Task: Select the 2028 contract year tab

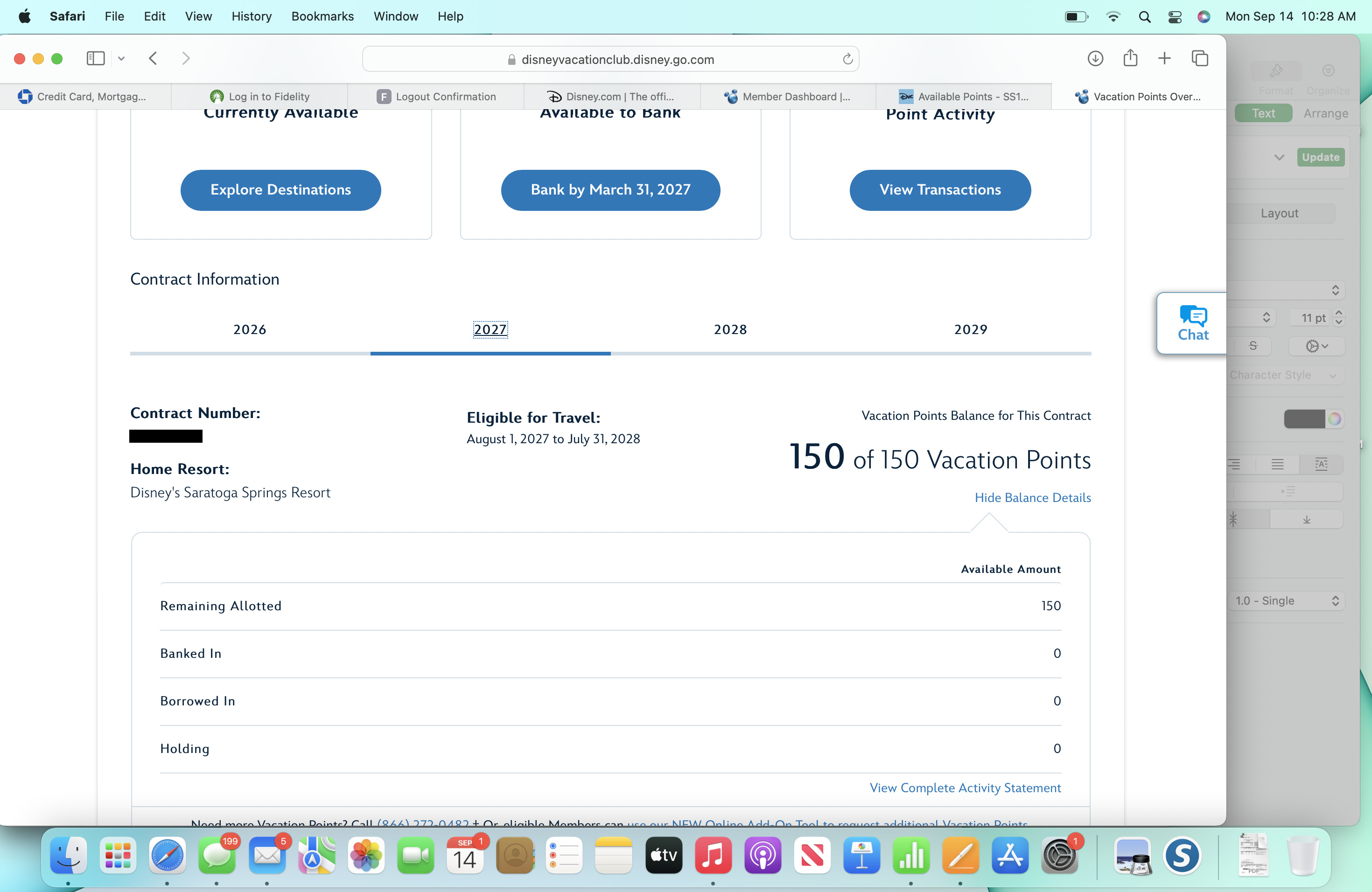Action: tap(730, 330)
